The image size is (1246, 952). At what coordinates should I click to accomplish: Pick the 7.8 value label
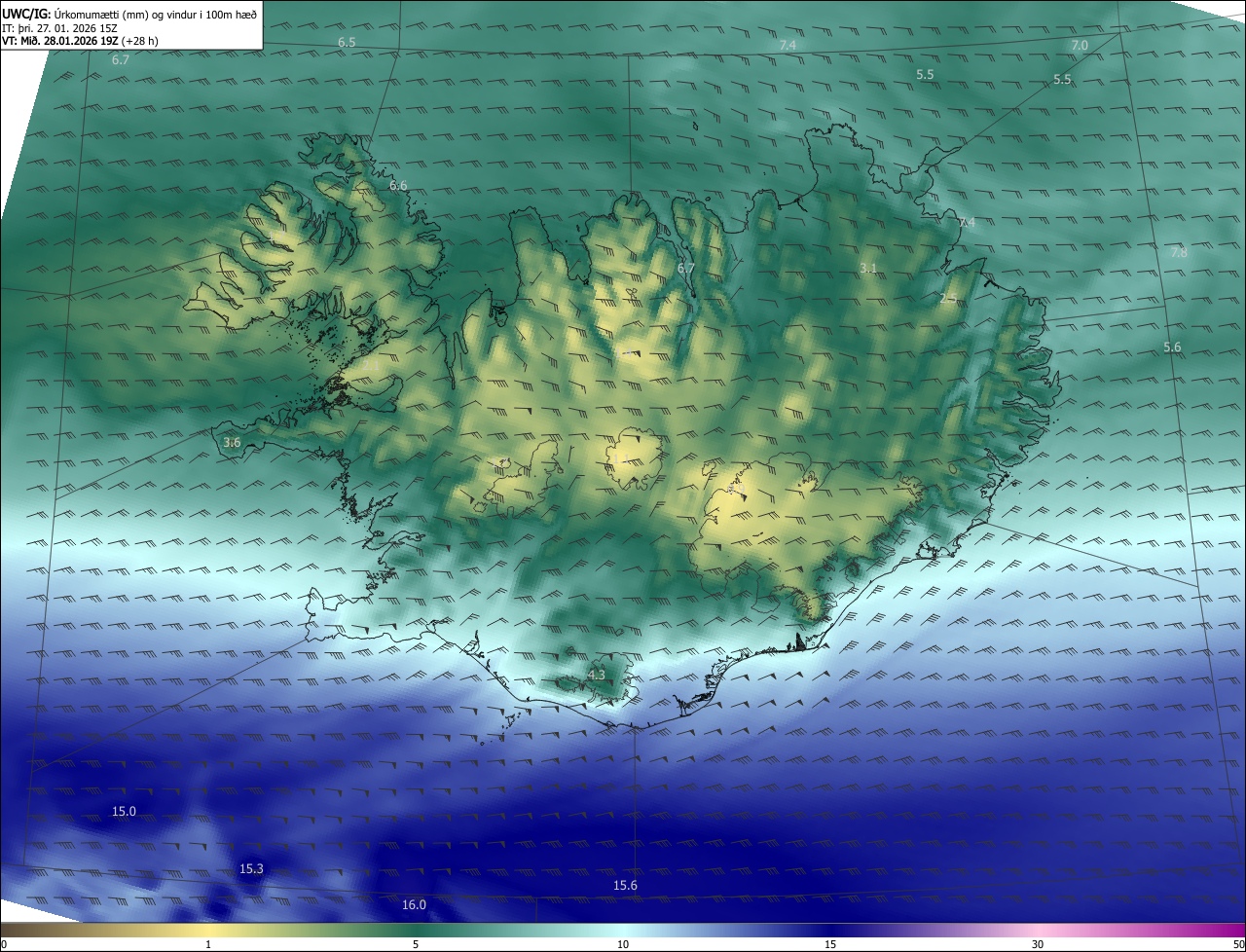pyautogui.click(x=1179, y=253)
